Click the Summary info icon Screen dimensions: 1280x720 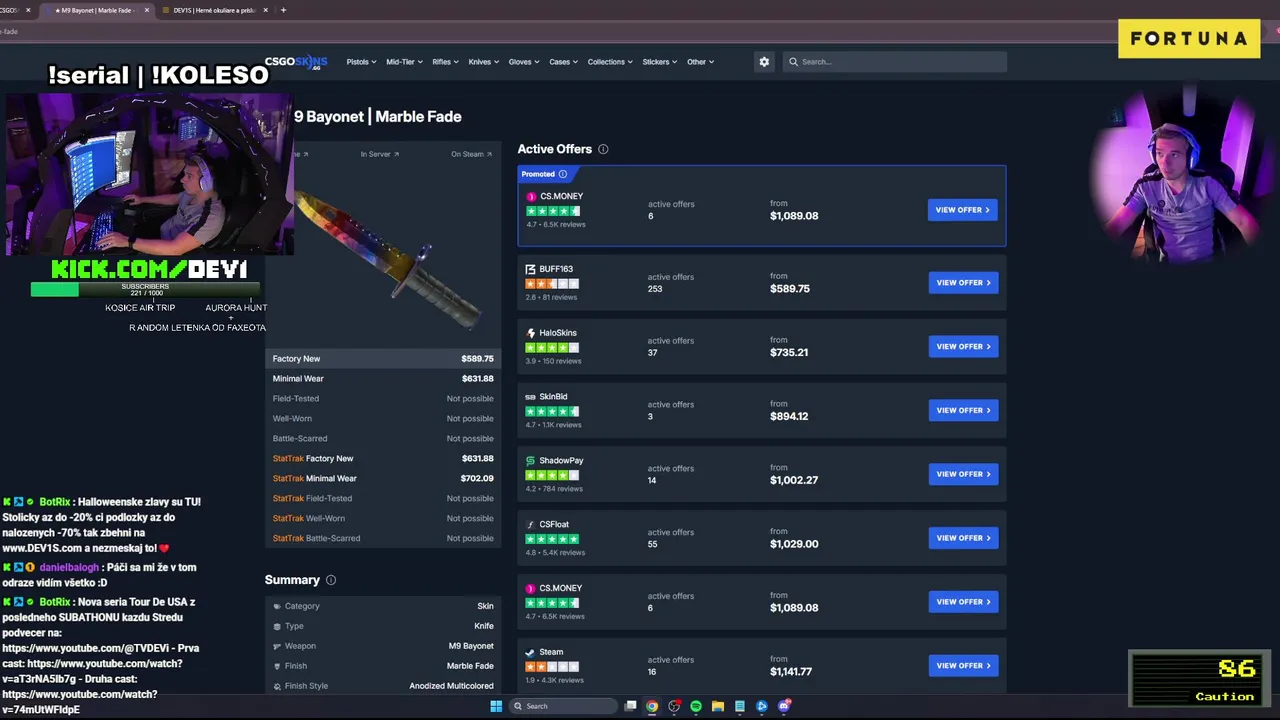click(x=331, y=580)
